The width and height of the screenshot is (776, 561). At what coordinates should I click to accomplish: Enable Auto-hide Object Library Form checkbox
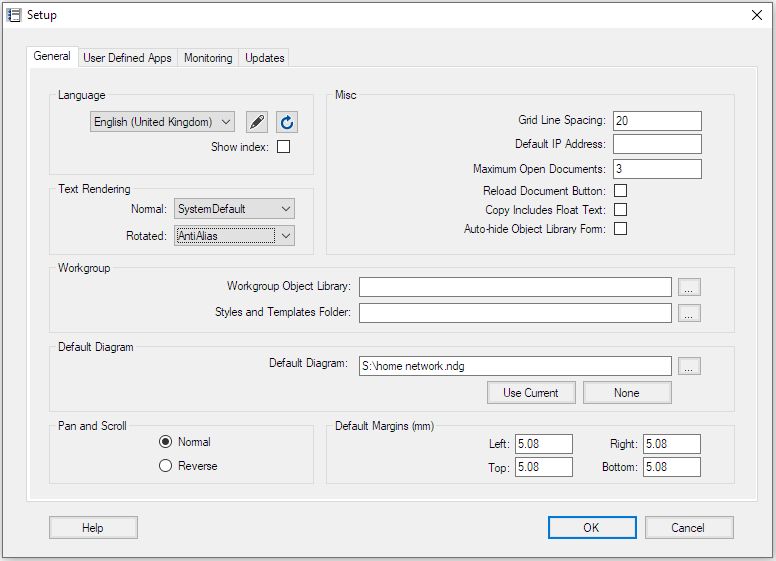(x=620, y=229)
